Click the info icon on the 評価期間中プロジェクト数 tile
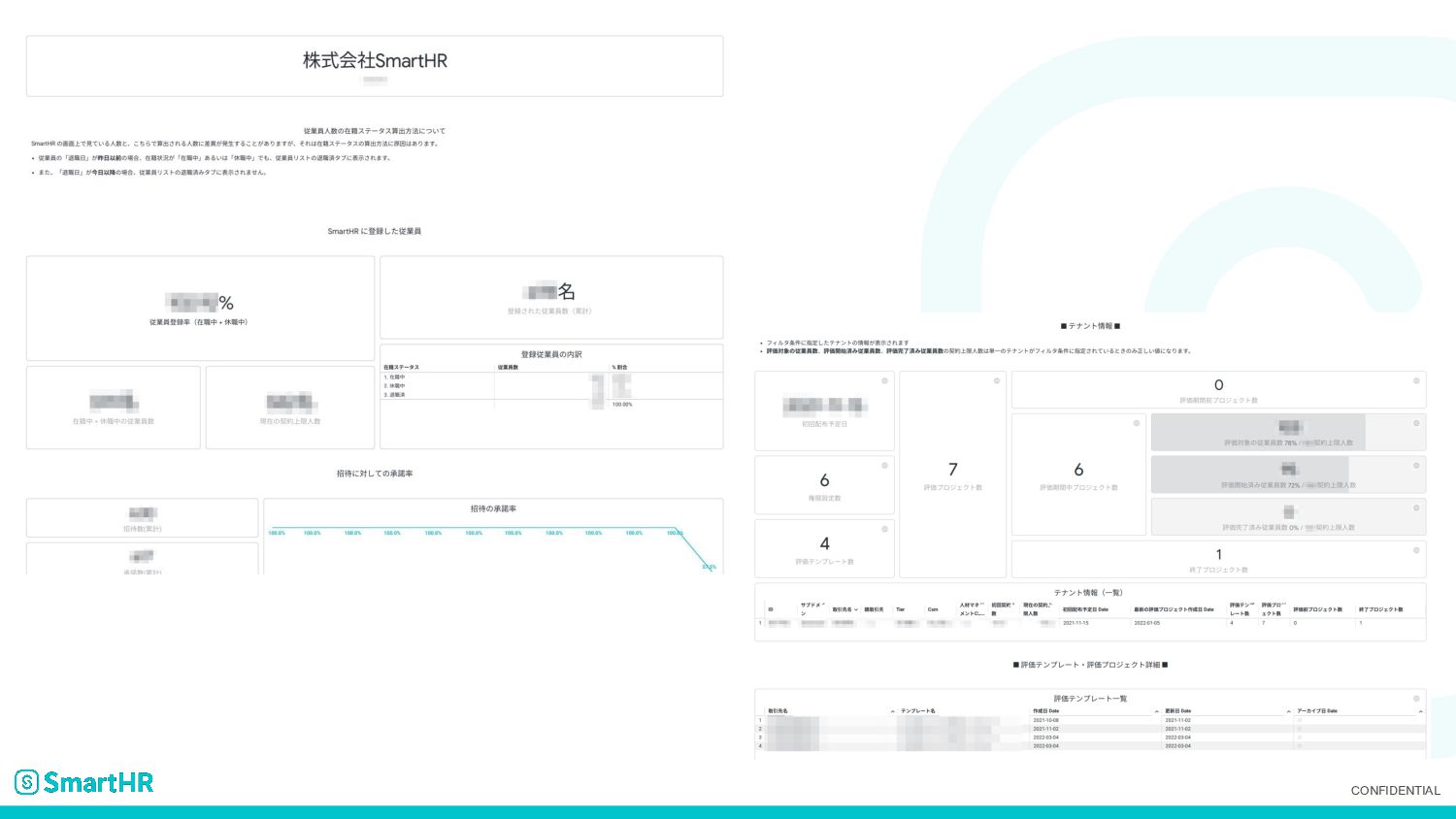The height and width of the screenshot is (819, 1456). coord(1137,423)
